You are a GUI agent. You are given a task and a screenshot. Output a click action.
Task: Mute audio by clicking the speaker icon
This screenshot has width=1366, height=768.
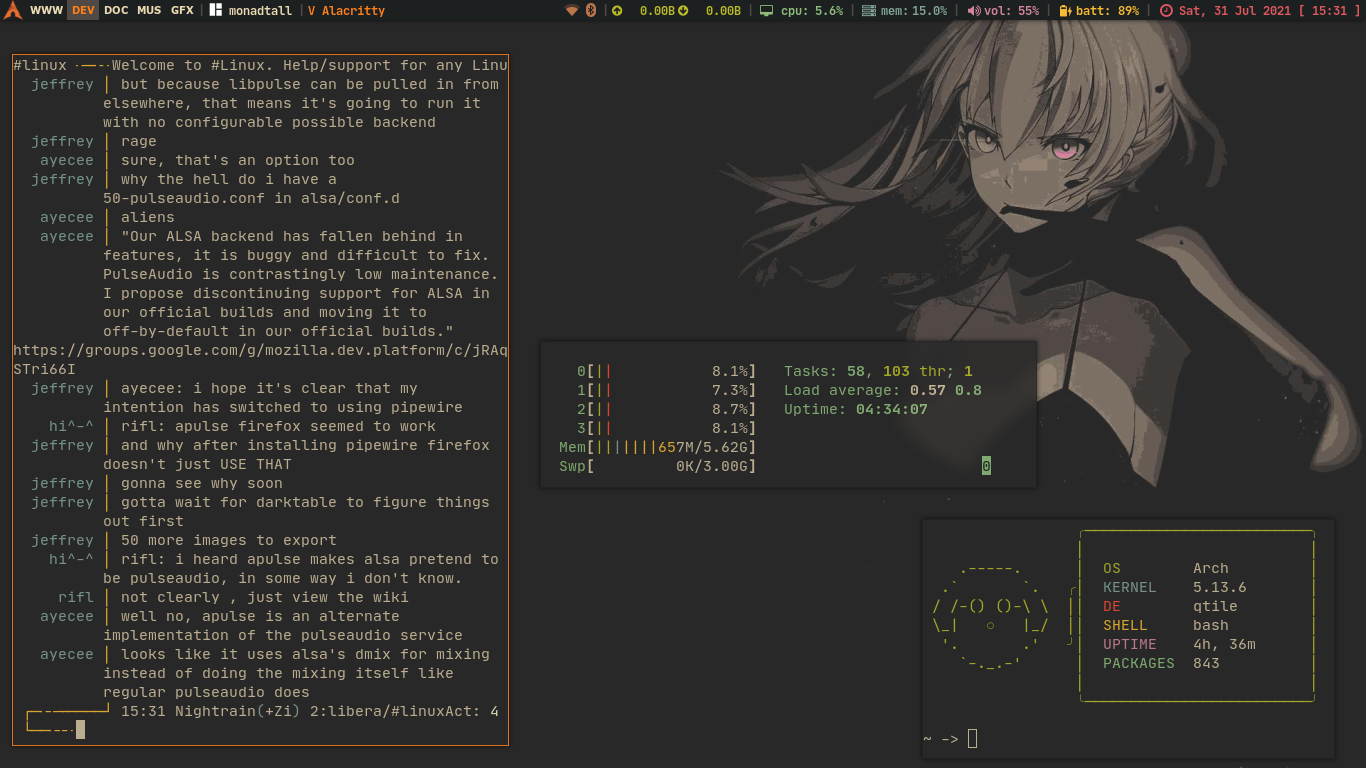(x=975, y=10)
